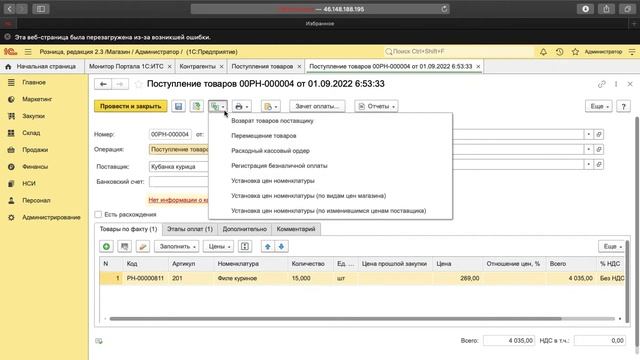Click the notifications bell icon
The height and width of the screenshot is (360, 640).
click(543, 52)
